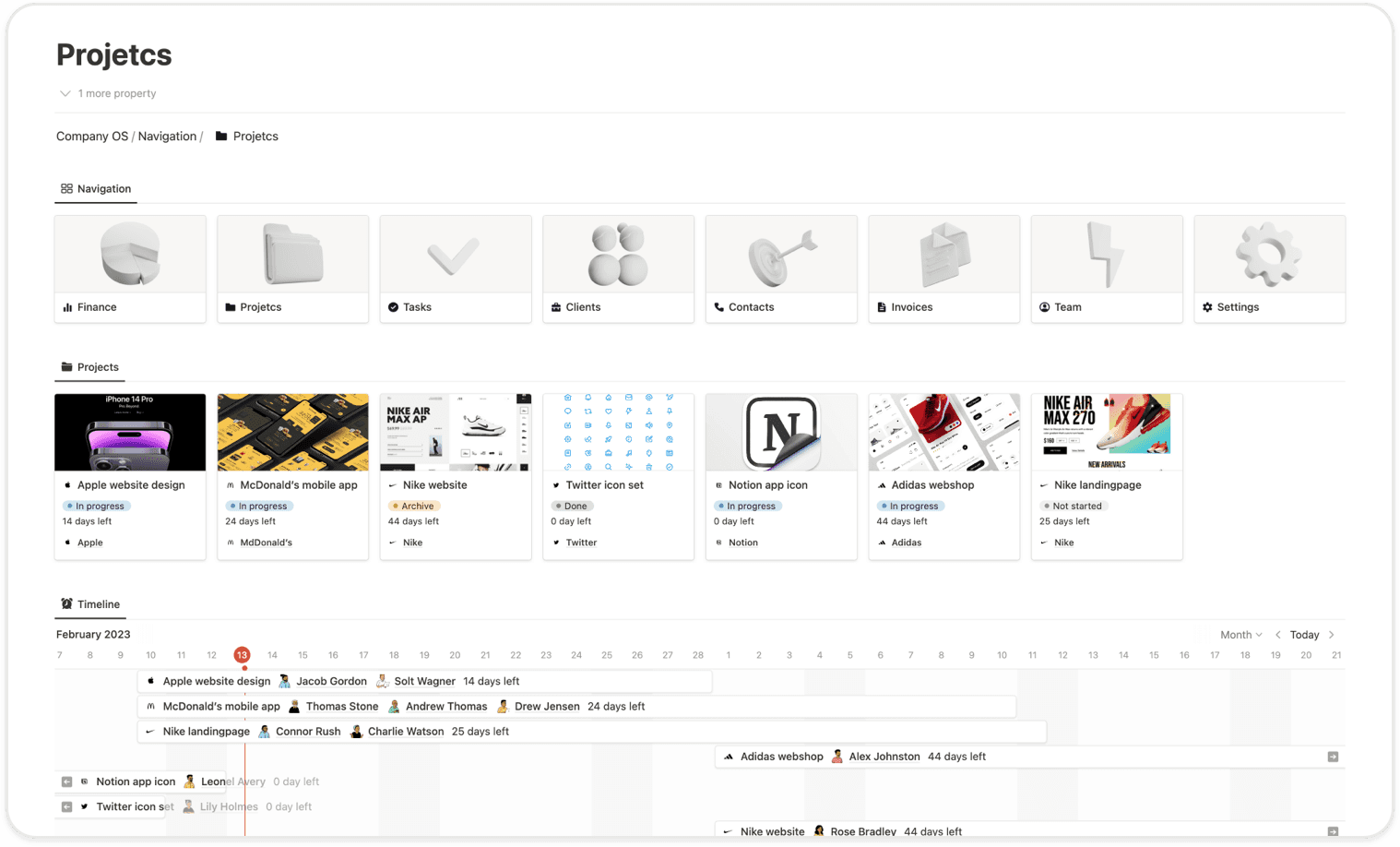Click Jacob Gordon's avatar in timeline

(x=284, y=681)
